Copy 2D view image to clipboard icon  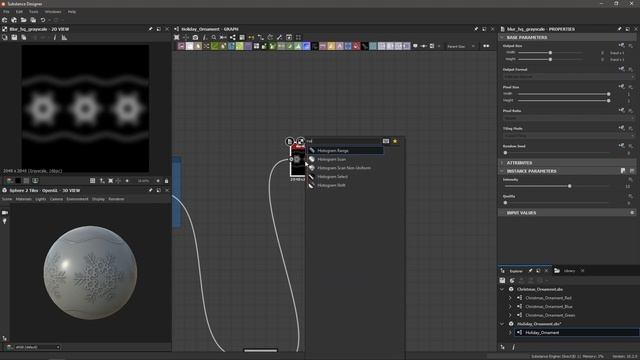click(x=24, y=38)
